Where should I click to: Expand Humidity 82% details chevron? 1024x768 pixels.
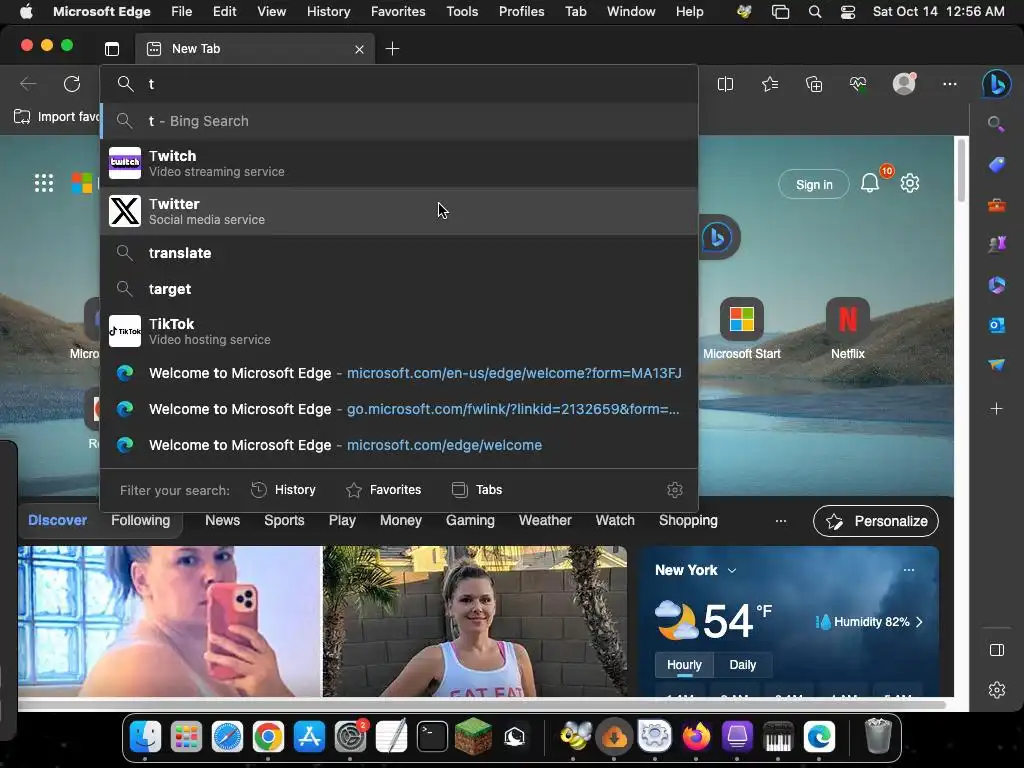(x=919, y=622)
